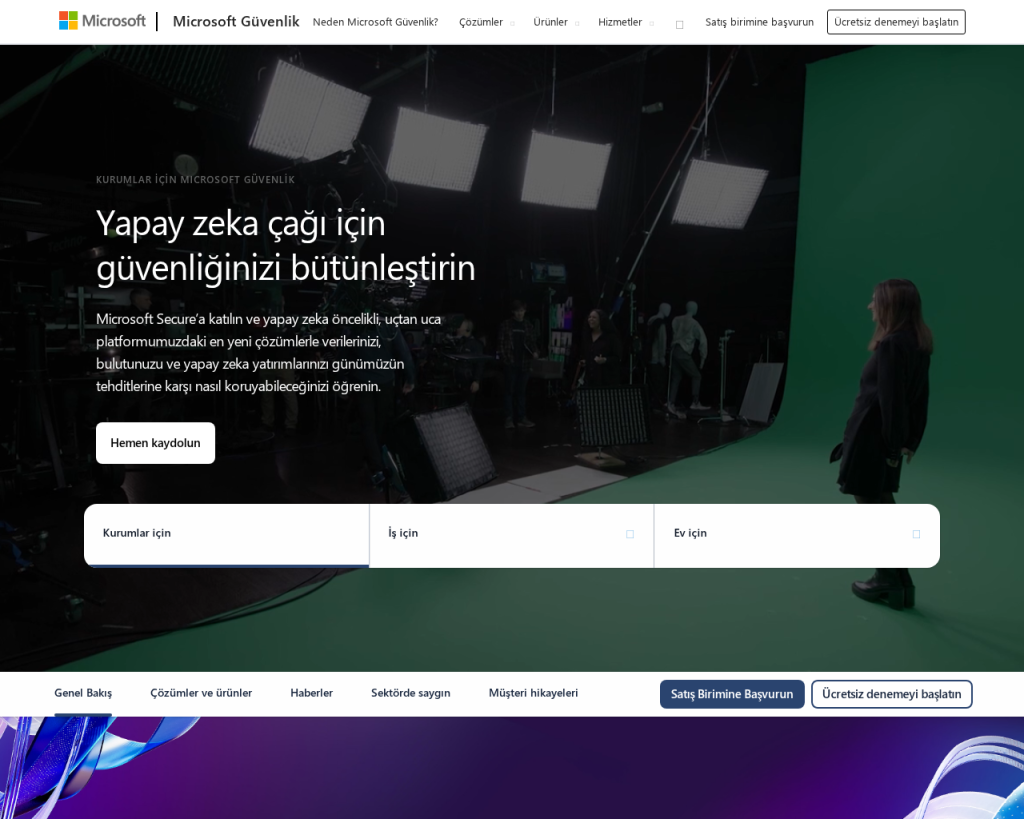Click the small icon after Hizmetler
Screen dimensions: 1024x819
(679, 25)
